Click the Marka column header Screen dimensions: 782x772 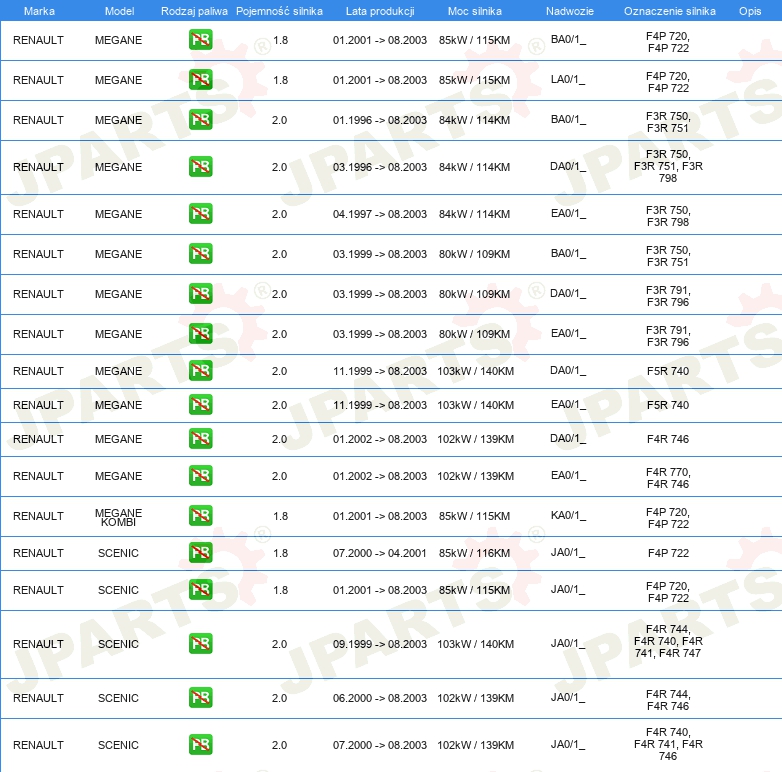38,10
